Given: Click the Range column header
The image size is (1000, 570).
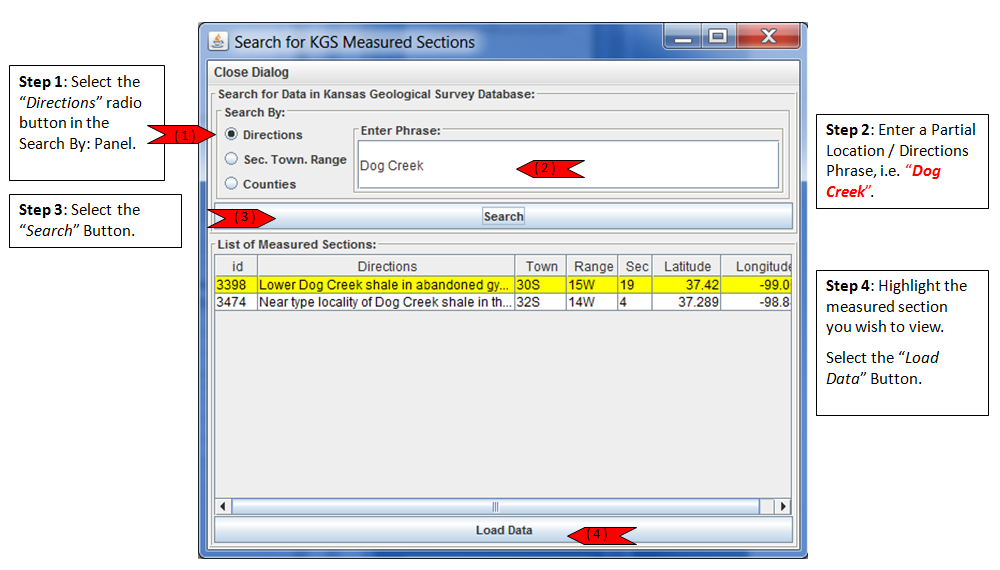Looking at the screenshot, I should coord(592,266).
